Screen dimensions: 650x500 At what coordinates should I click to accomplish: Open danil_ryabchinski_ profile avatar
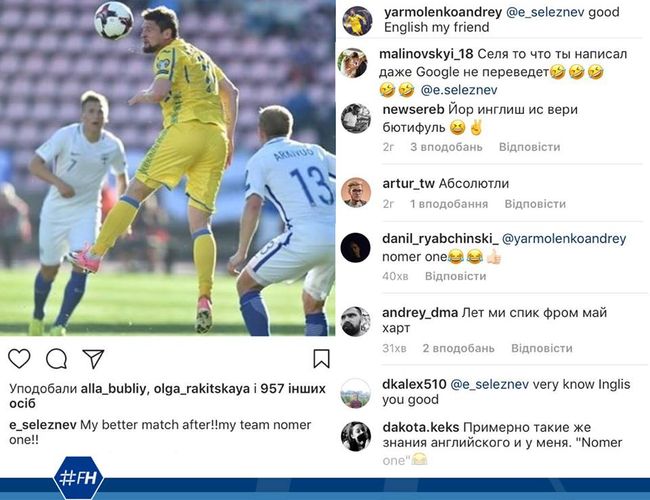tap(355, 248)
